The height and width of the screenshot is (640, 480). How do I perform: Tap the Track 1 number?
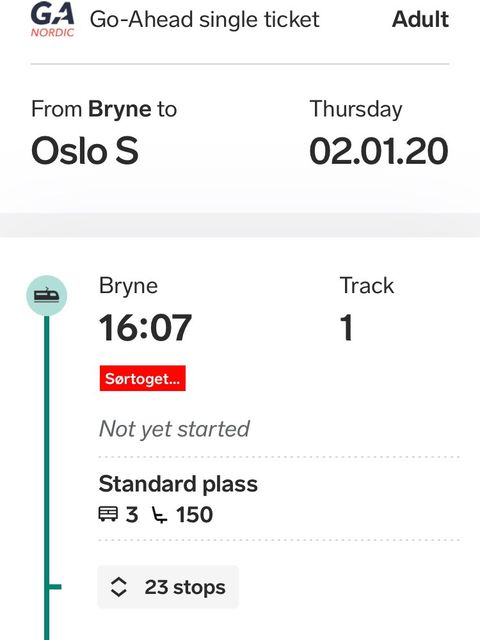pyautogui.click(x=346, y=327)
